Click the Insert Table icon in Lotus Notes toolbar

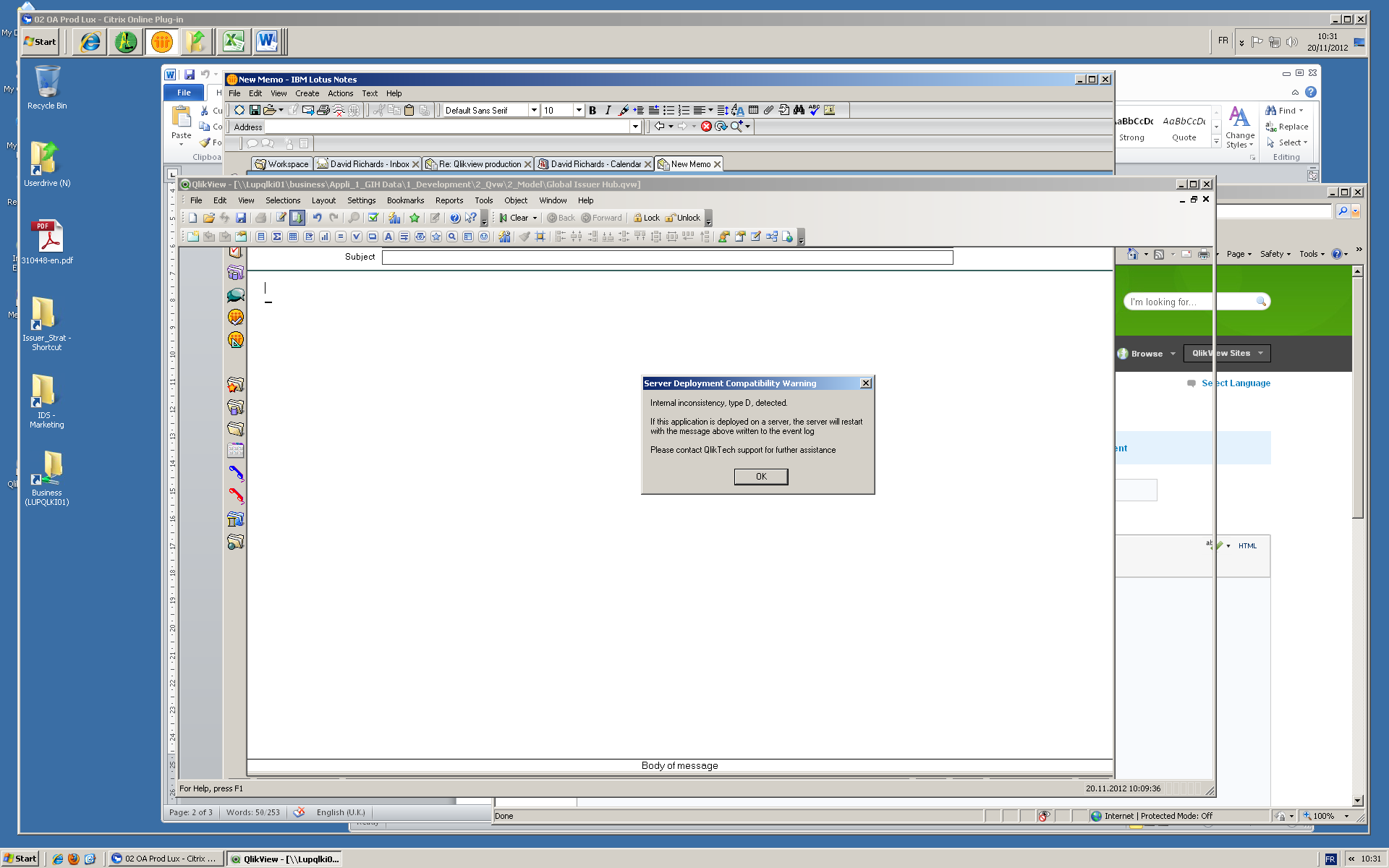(x=753, y=110)
